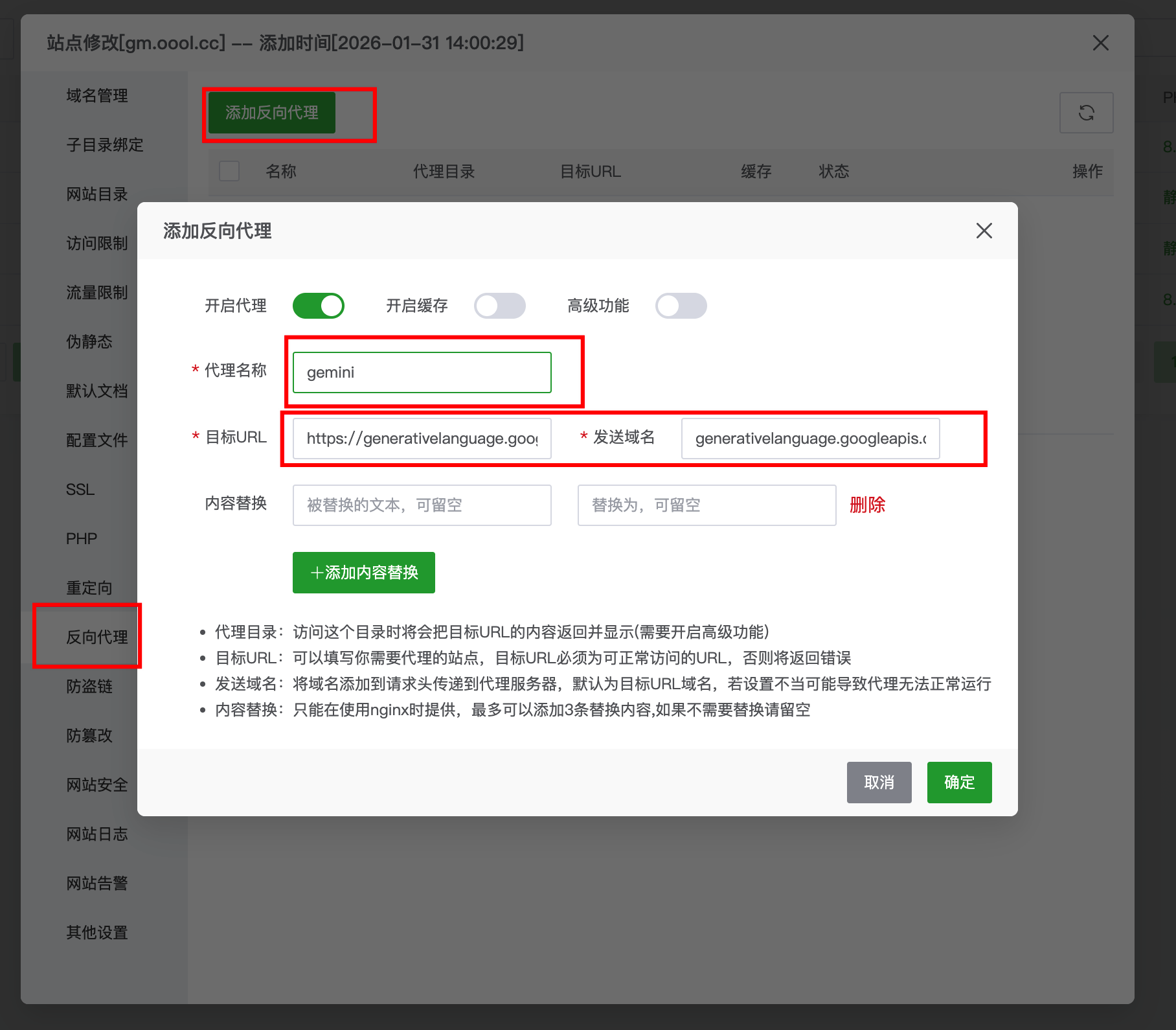Screen dimensions: 1176x1030
Task: Click 取消 to cancel the dialog
Action: tap(879, 783)
